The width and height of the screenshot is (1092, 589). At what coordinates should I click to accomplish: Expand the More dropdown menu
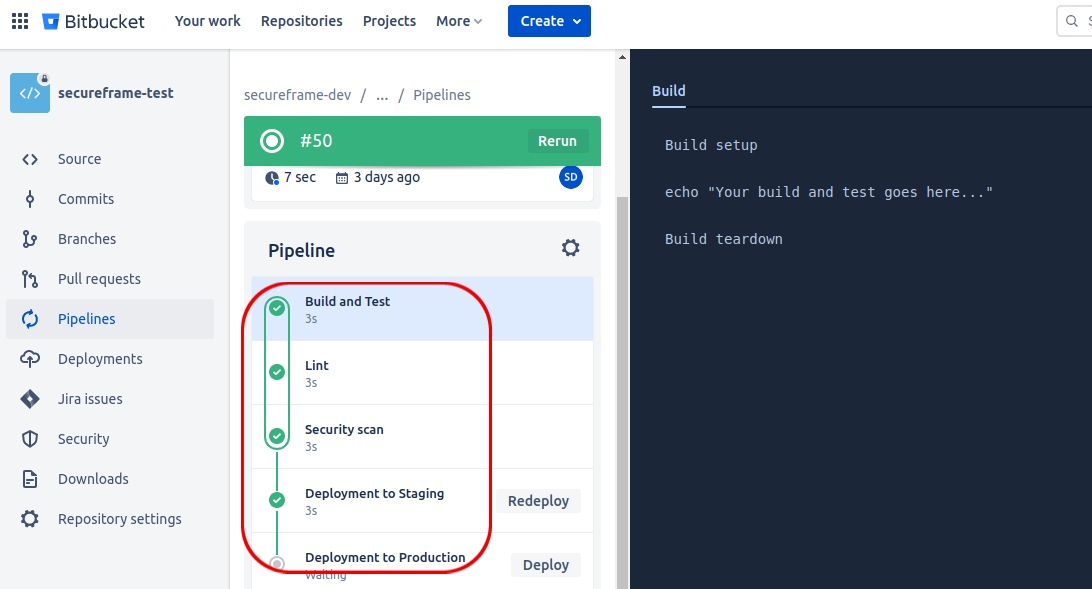click(459, 21)
